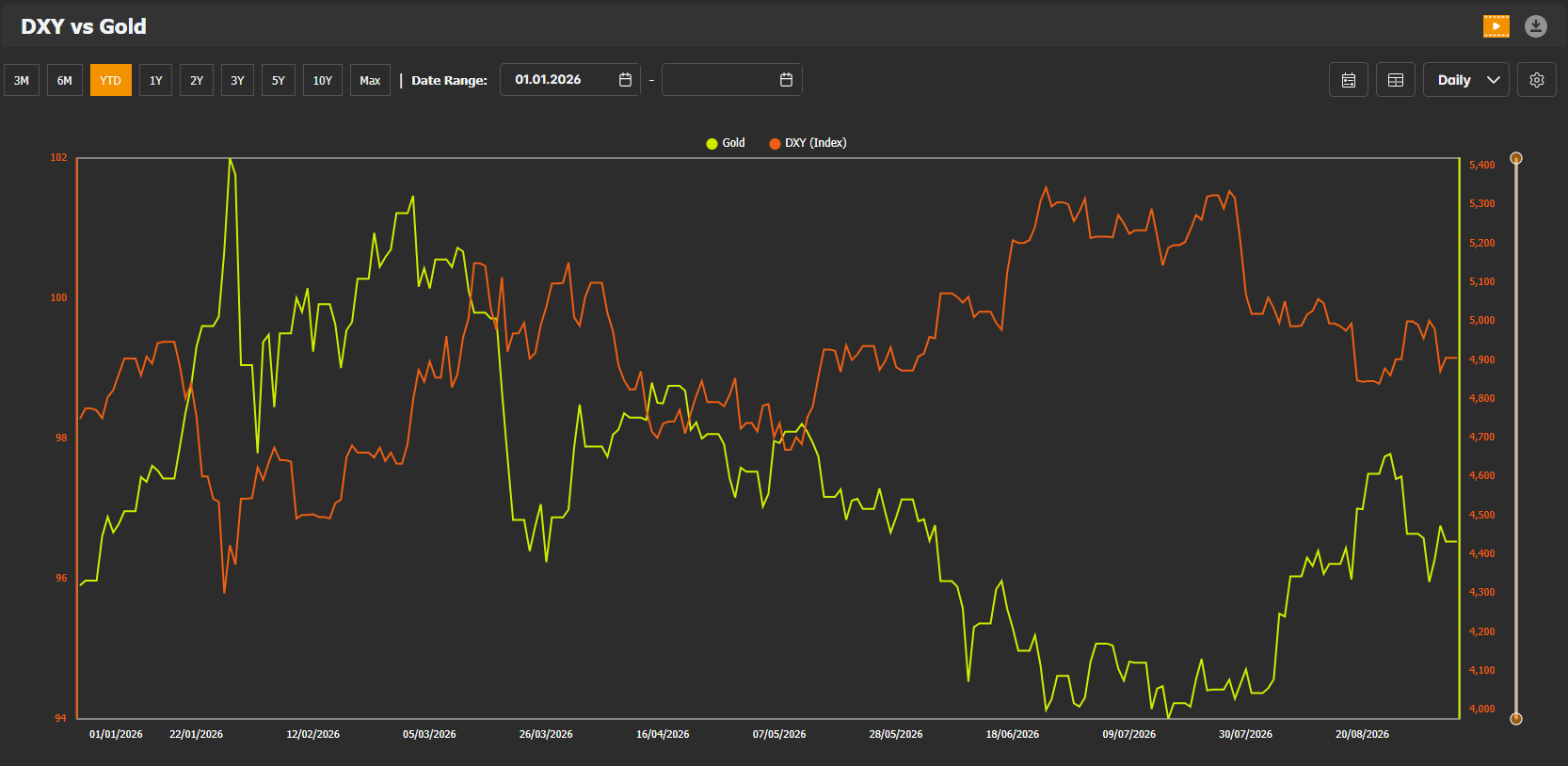Show the Max time range
The width and height of the screenshot is (1568, 766).
(370, 80)
